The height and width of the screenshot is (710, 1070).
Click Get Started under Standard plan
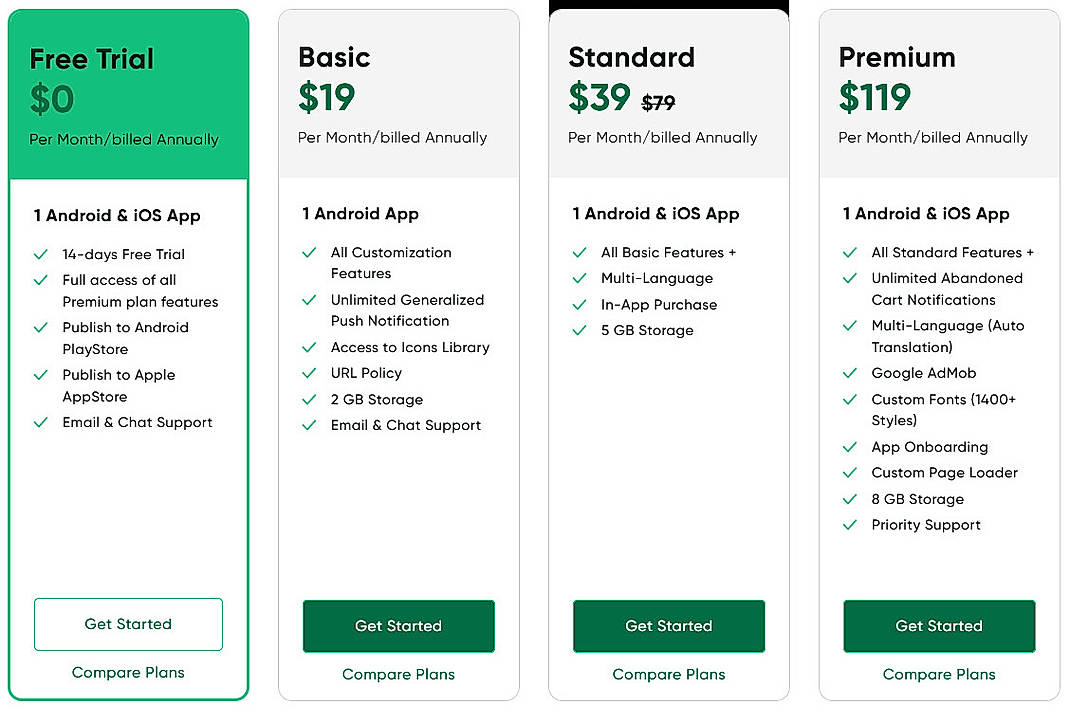pyautogui.click(x=668, y=624)
